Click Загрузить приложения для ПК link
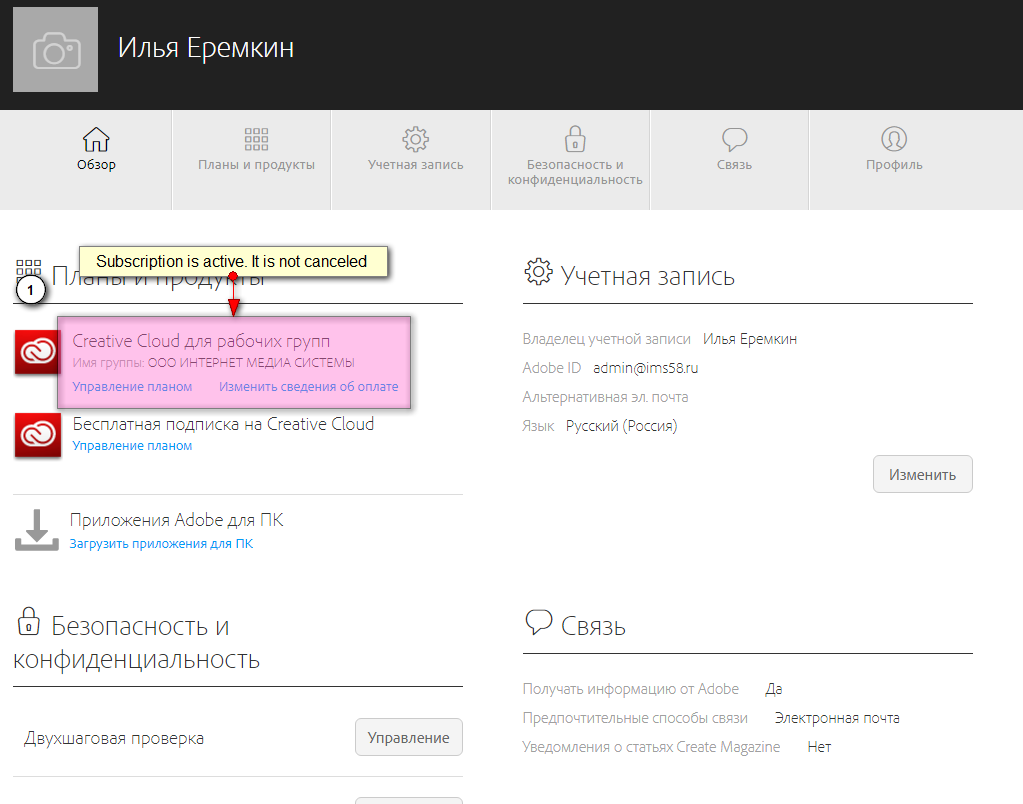This screenshot has width=1023, height=804. pos(161,544)
